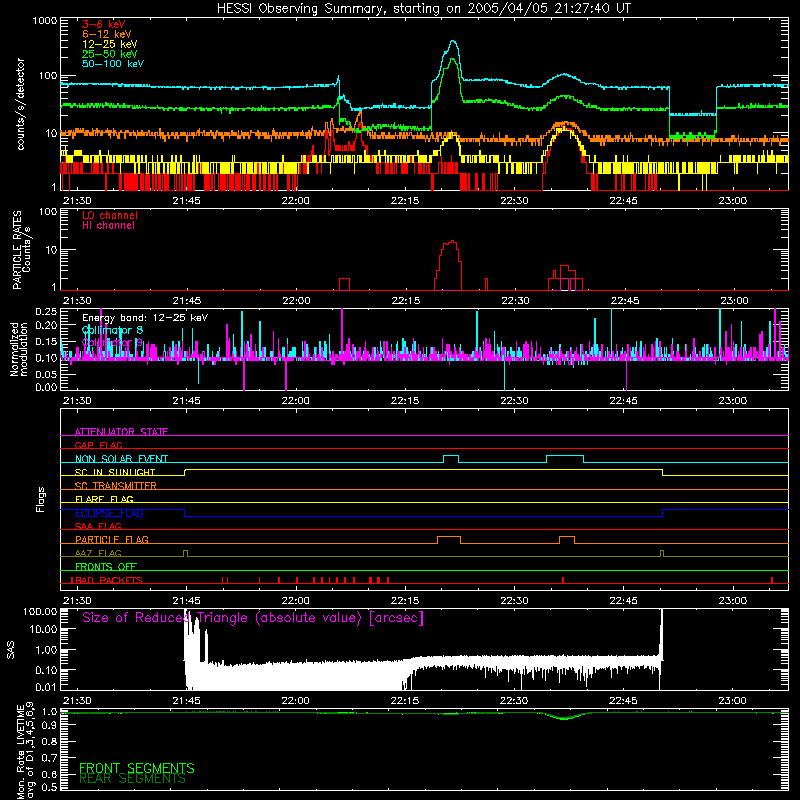Image resolution: width=800 pixels, height=800 pixels.
Task: Click the '1000' y-axis value on the counts plot
Action: [44, 21]
